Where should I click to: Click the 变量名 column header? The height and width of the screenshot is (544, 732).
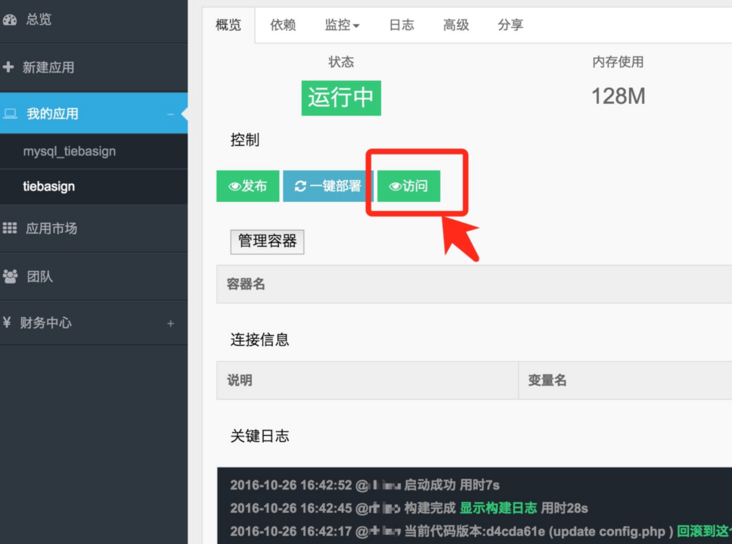click(x=547, y=380)
